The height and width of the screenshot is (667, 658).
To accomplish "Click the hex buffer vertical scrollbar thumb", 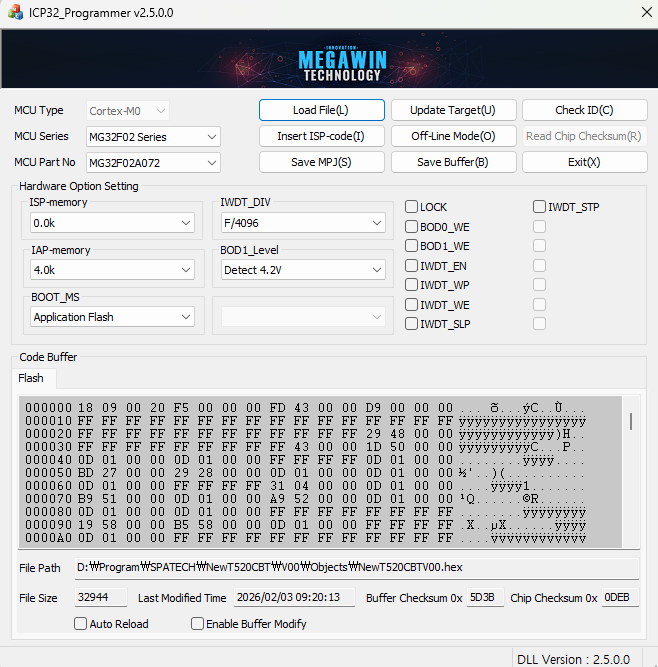I will click(631, 421).
